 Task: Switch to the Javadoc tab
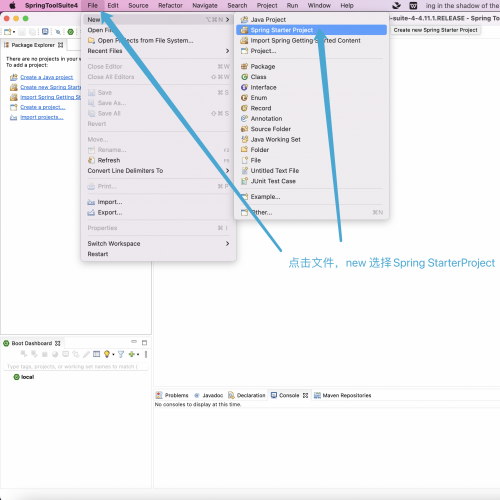[209, 395]
